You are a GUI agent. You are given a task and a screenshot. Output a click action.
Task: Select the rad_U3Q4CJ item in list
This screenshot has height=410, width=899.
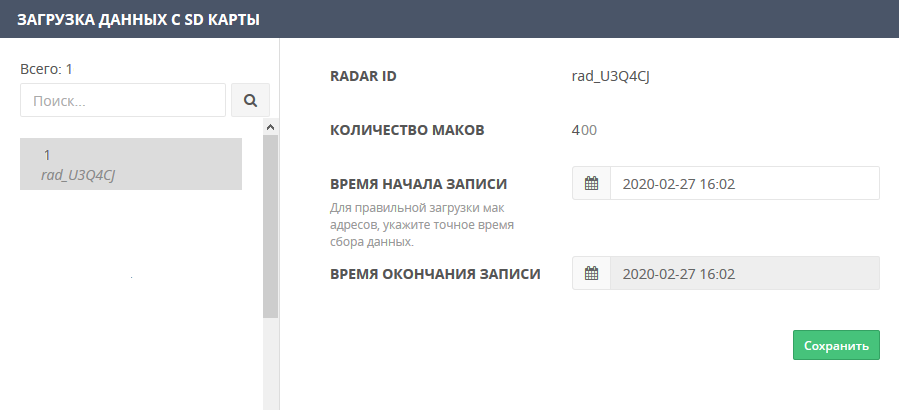[131, 164]
